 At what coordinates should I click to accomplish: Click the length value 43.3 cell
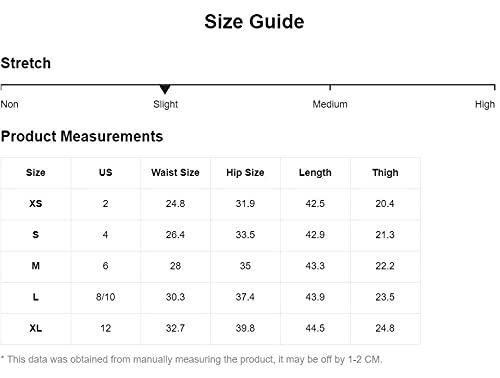[315, 266]
